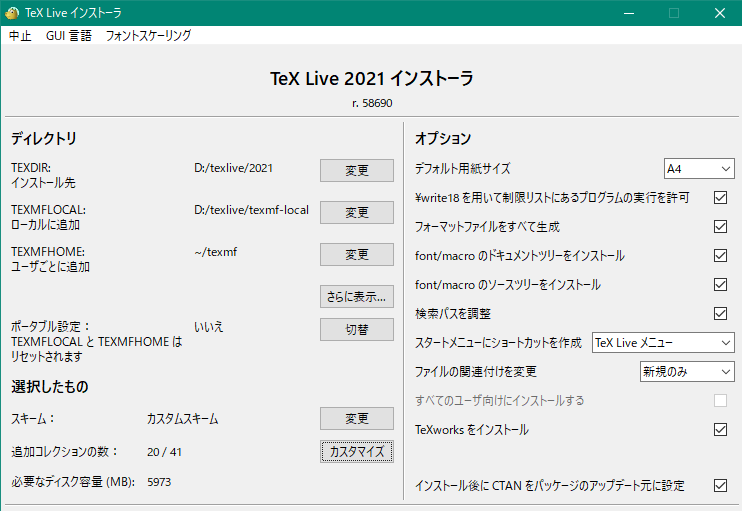Click 切替 button for portable setup
This screenshot has width=742, height=511.
pyautogui.click(x=357, y=329)
